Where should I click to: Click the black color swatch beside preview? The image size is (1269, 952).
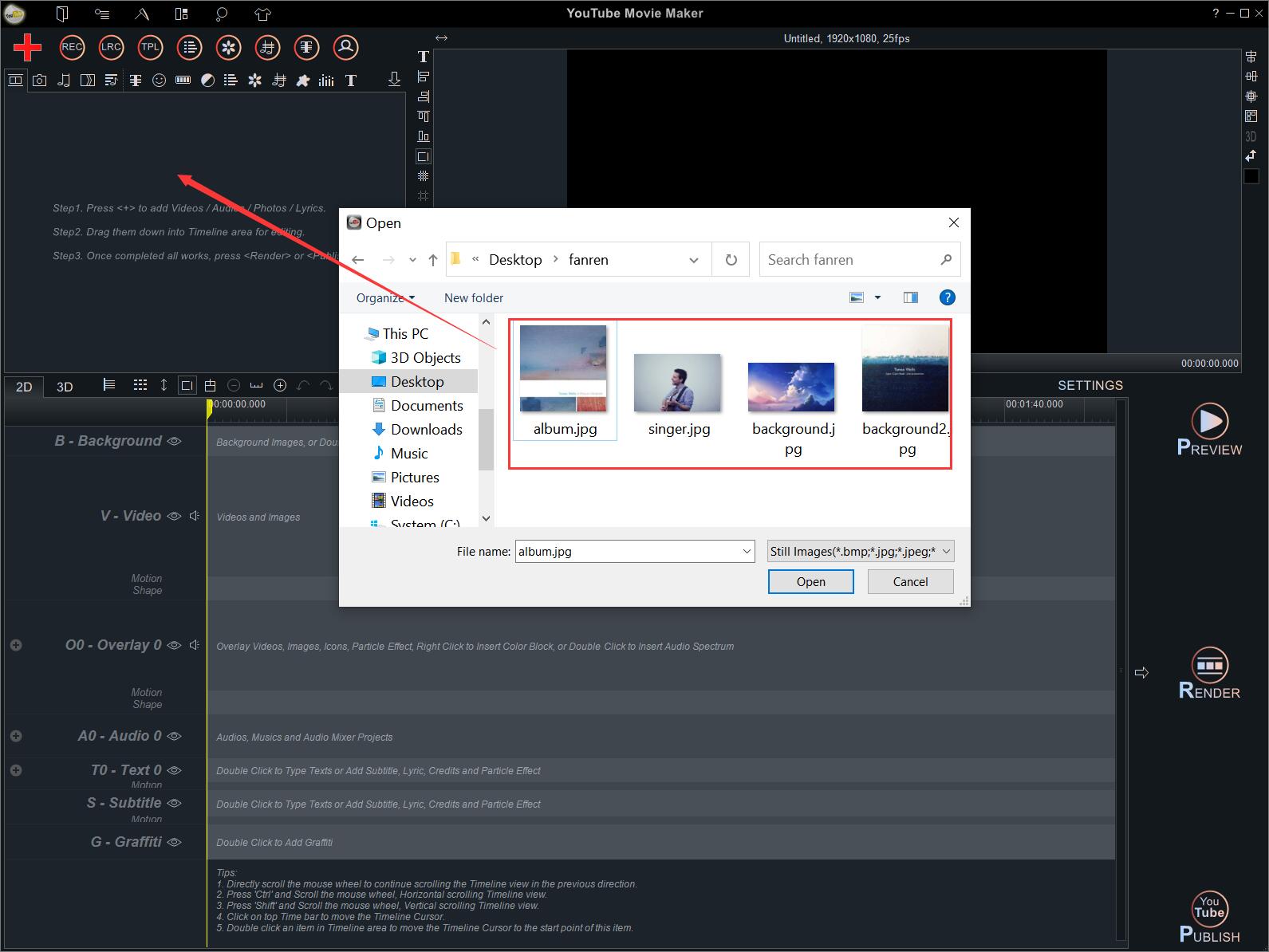pos(1251,176)
